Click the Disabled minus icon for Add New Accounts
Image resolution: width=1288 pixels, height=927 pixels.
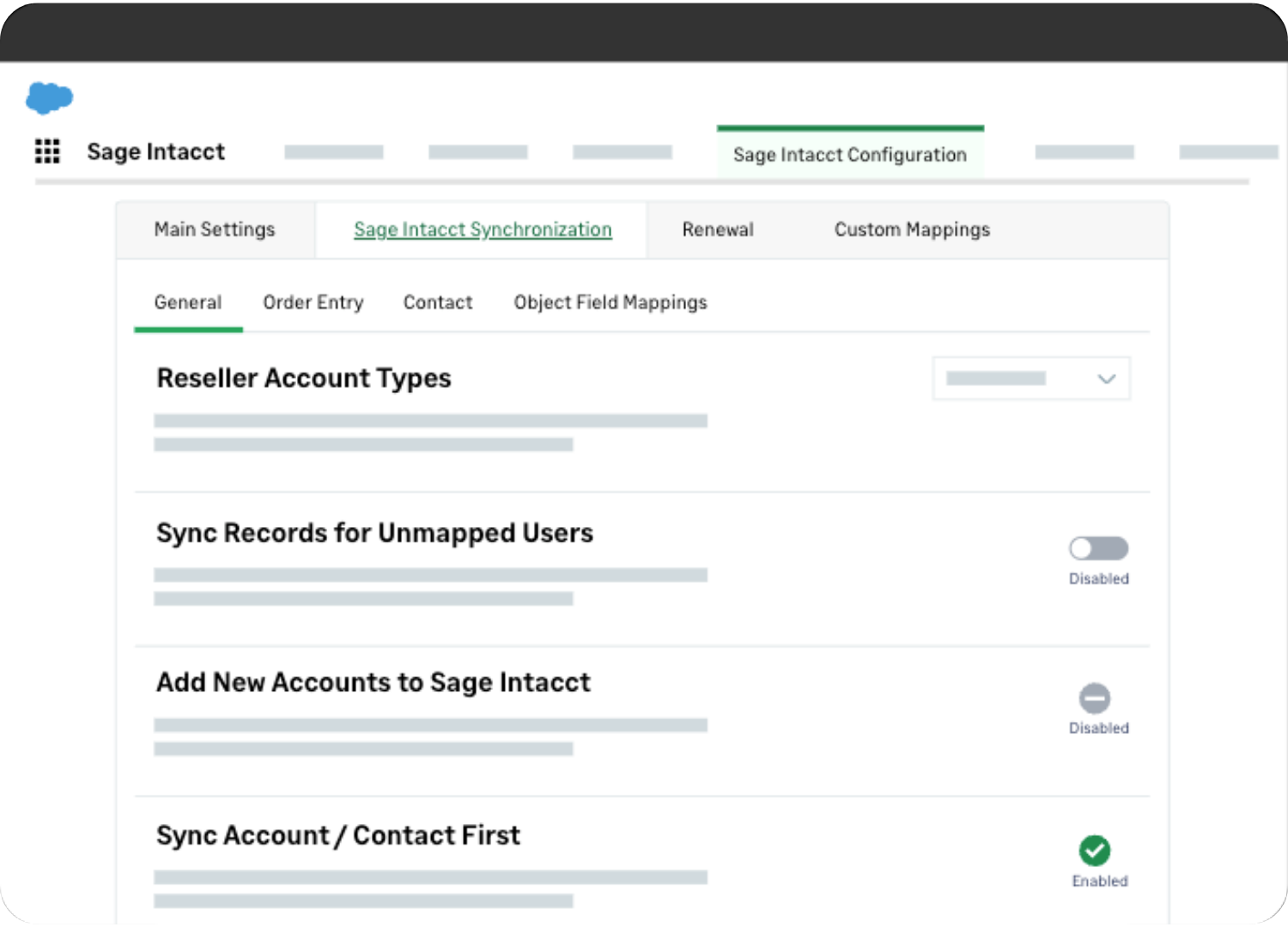1094,699
